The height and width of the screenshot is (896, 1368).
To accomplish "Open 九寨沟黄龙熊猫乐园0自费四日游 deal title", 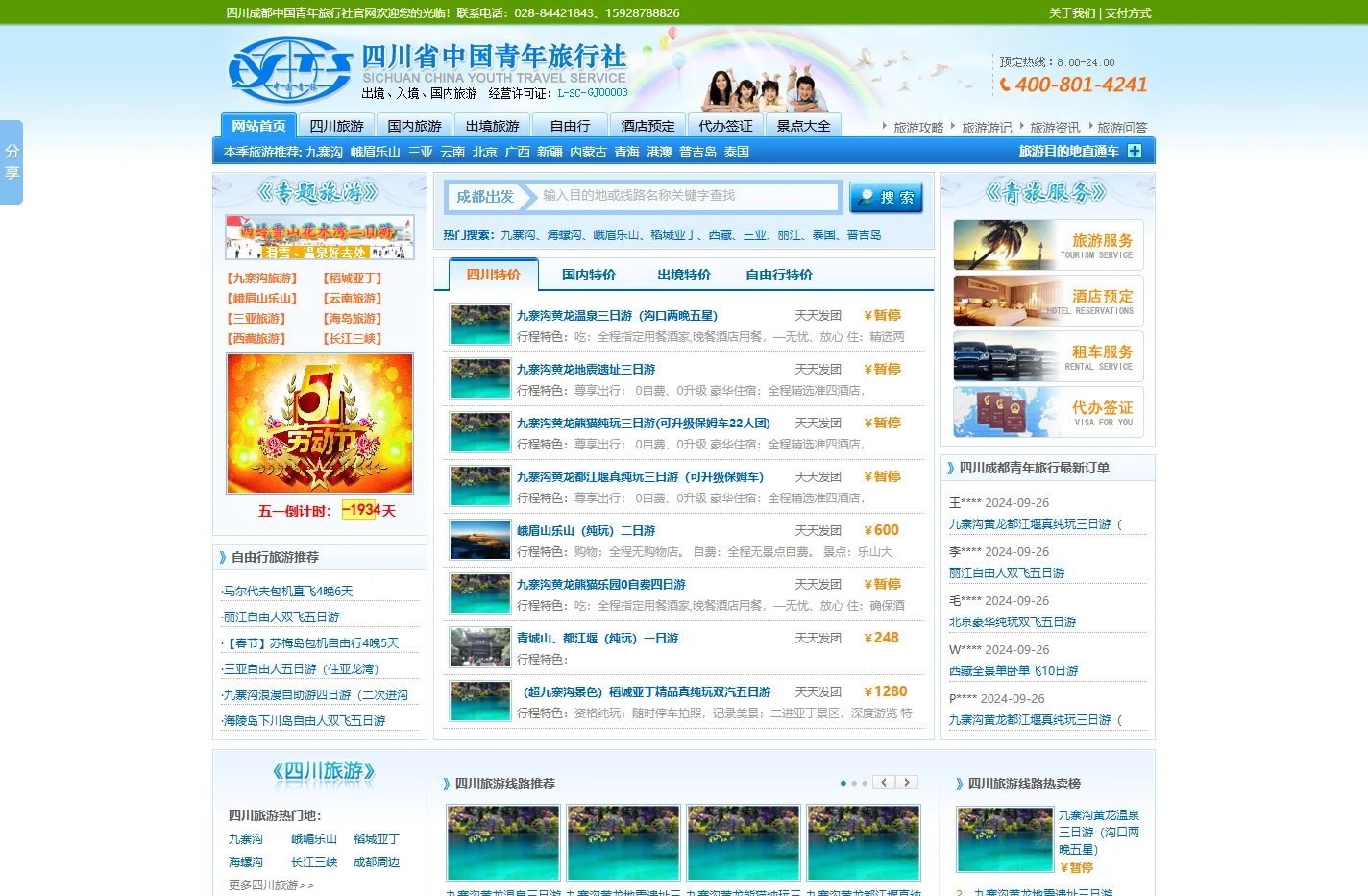I will [601, 585].
